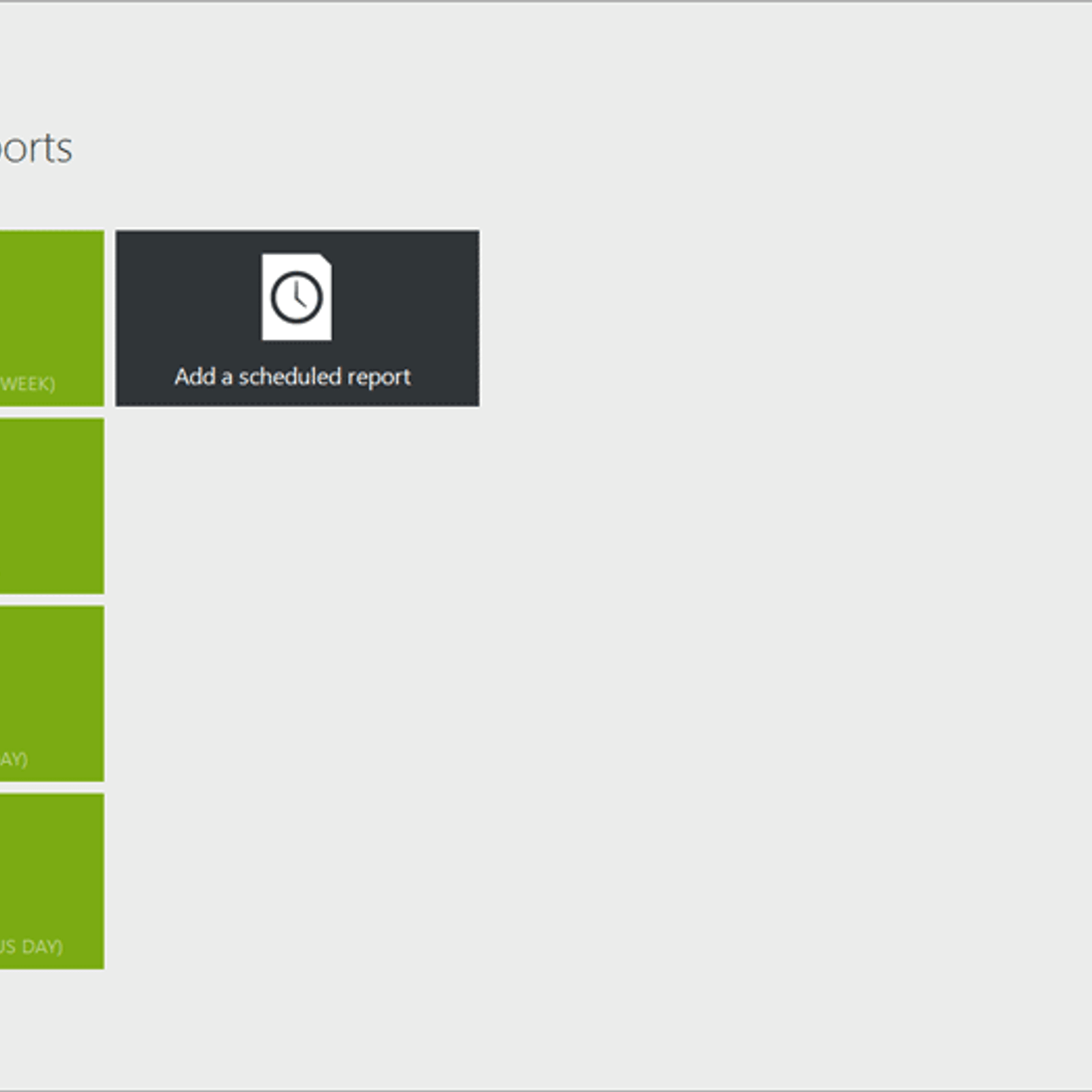The image size is (1092, 1092).
Task: Open the green tile ending in 'US DAY)'
Action: click(x=52, y=881)
